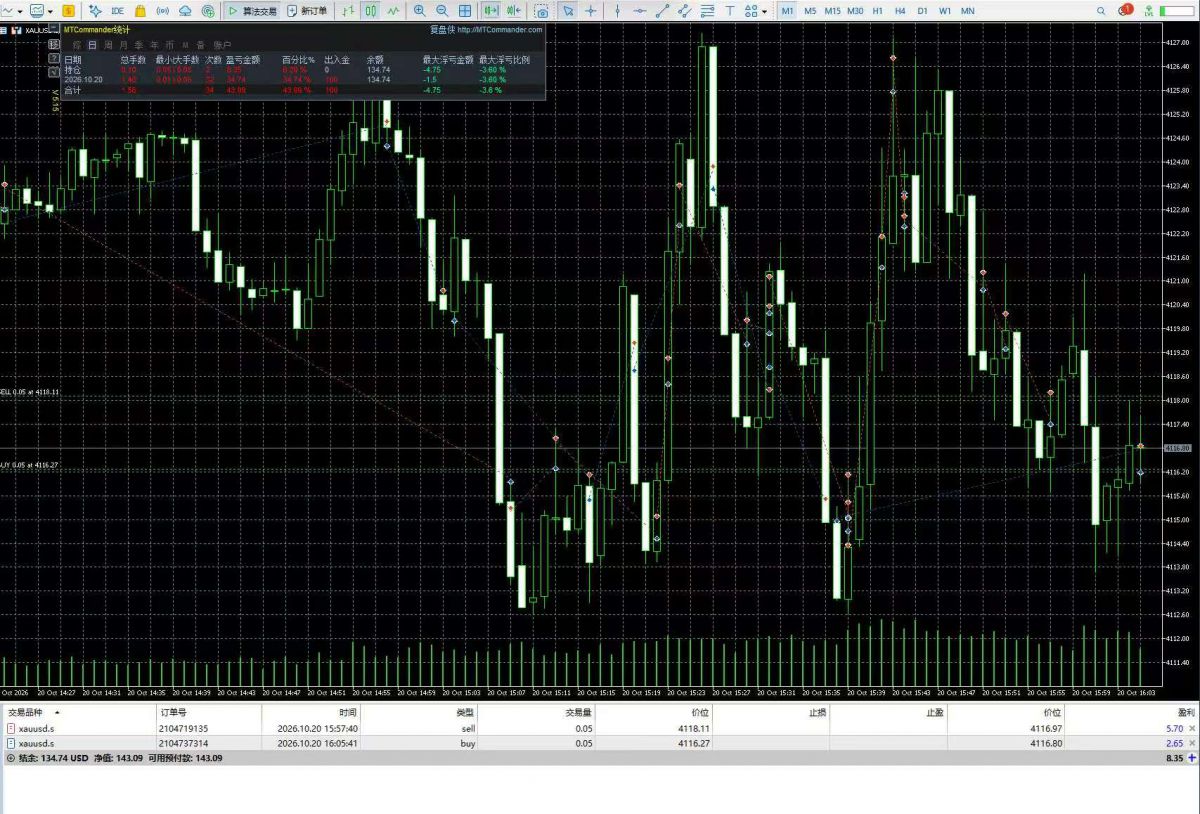Click the SELL 0.05 at 4118.11 order line label
This screenshot has height=814, width=1200.
click(30, 392)
